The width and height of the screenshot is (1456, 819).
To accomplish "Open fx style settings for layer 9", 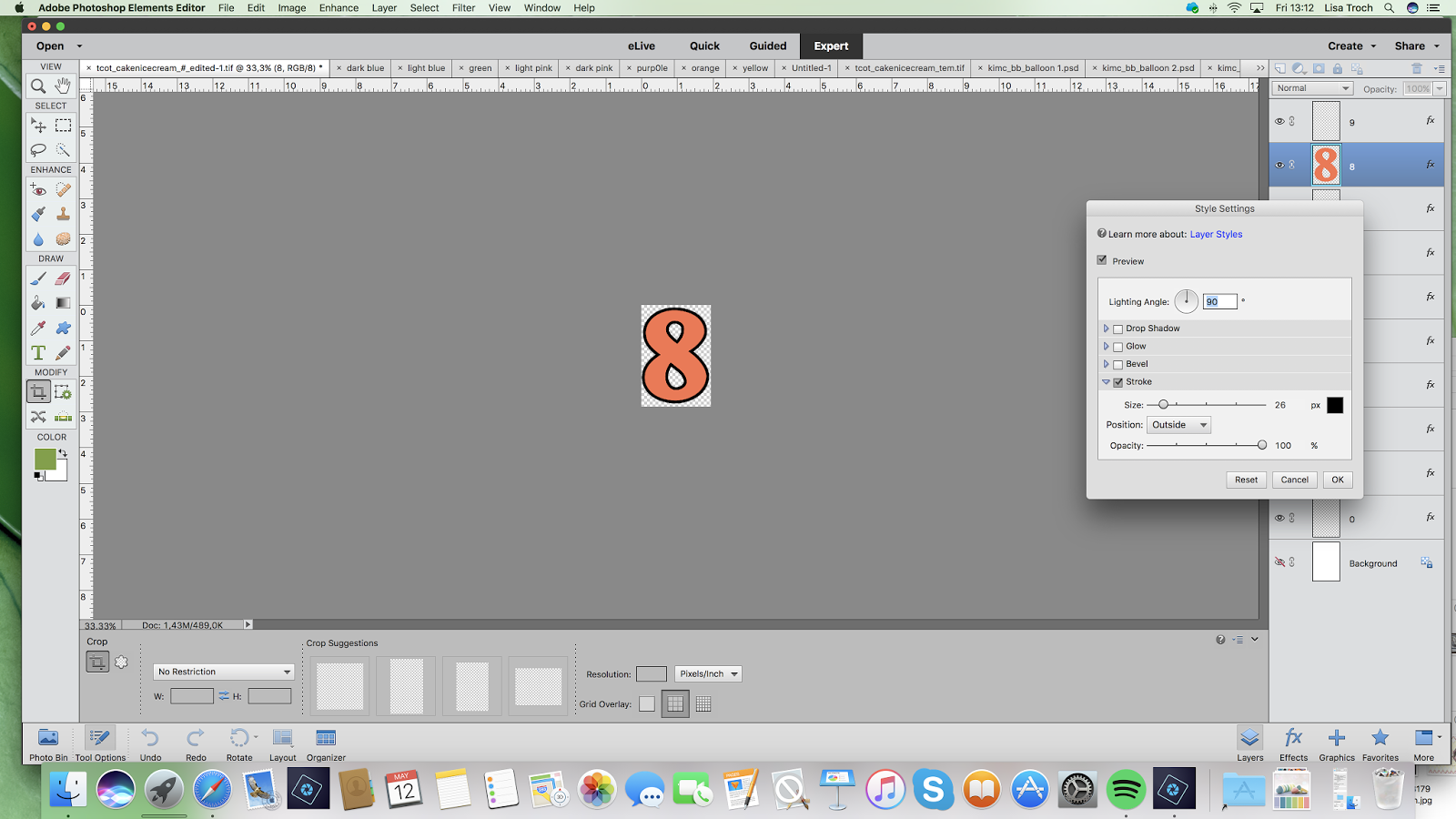I will click(1431, 120).
